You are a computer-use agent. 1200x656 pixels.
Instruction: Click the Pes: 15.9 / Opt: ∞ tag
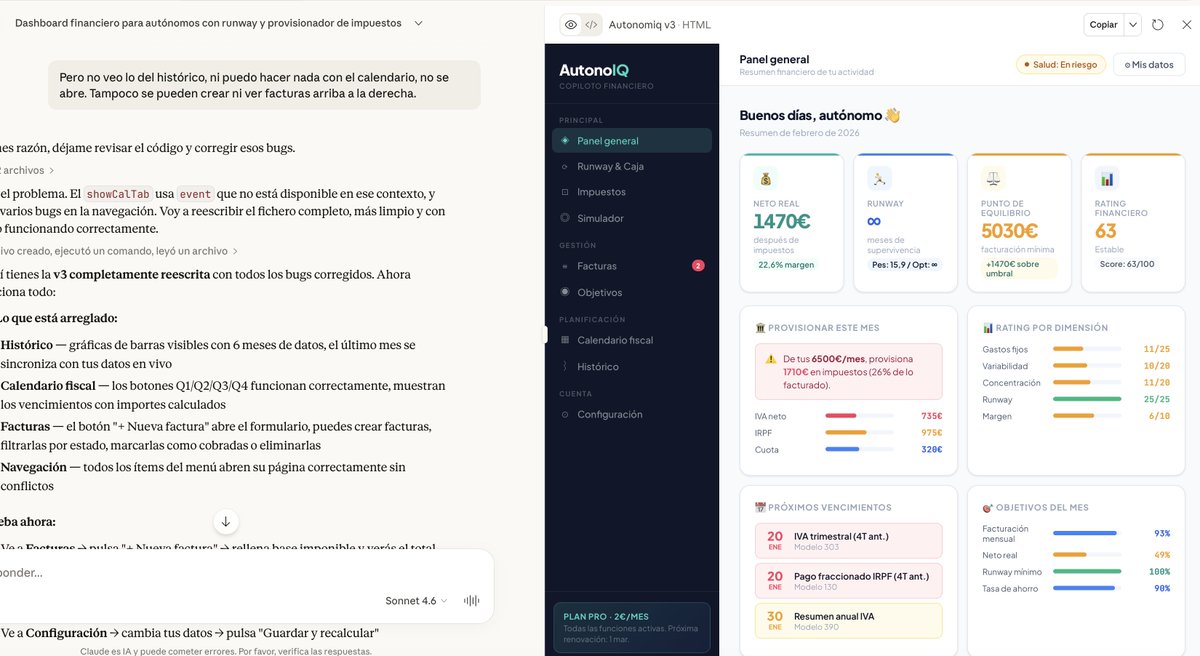(x=904, y=265)
